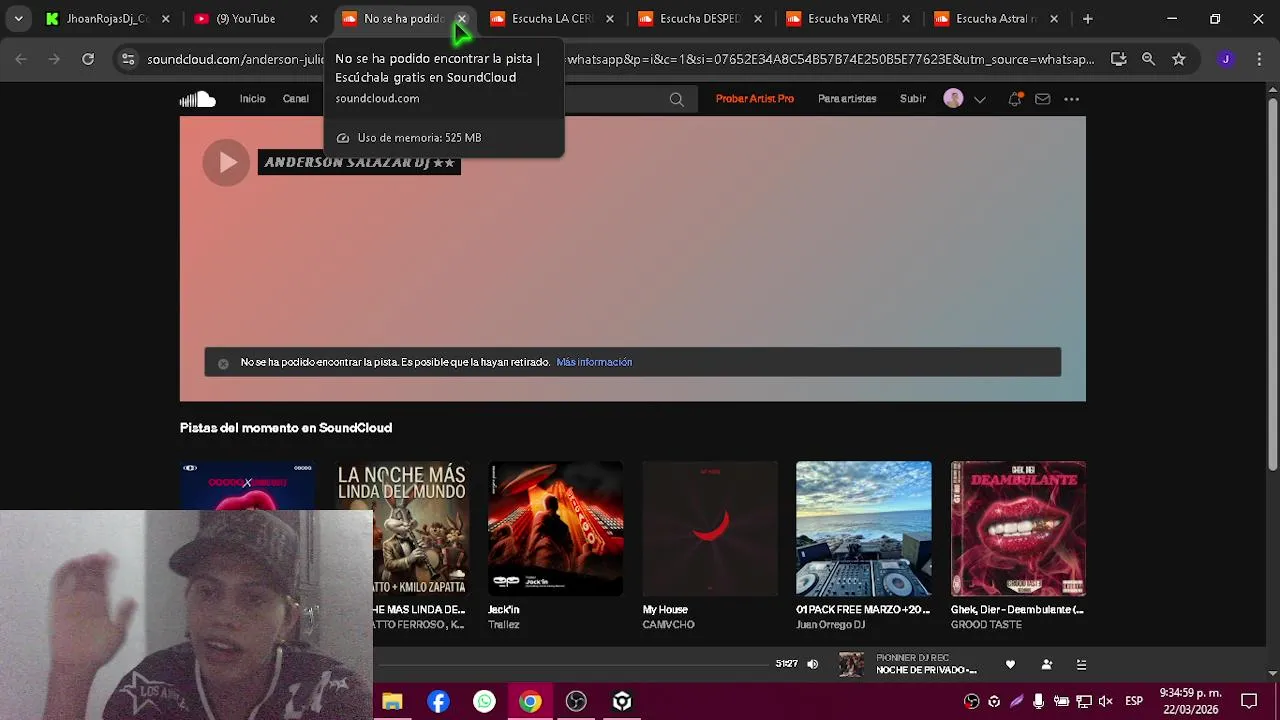Install app icon in address bar
Screen dimensions: 1280x720
coord(1118,59)
